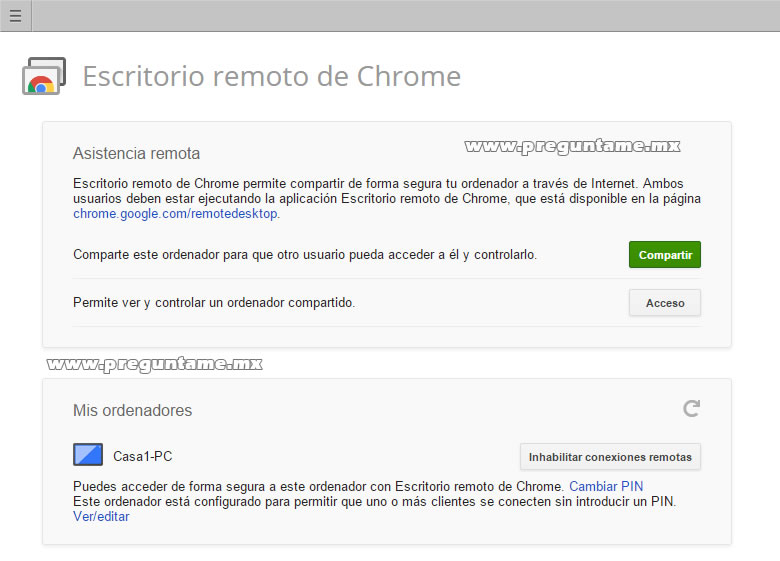The height and width of the screenshot is (561, 780).
Task: Click watermark inside the Asistencia remota card
Action: [572, 146]
